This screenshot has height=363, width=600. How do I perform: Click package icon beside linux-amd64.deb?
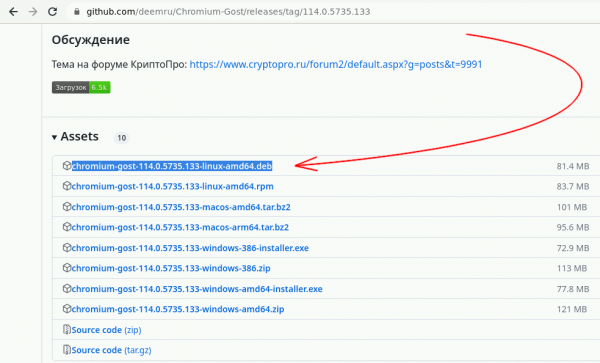(67, 166)
